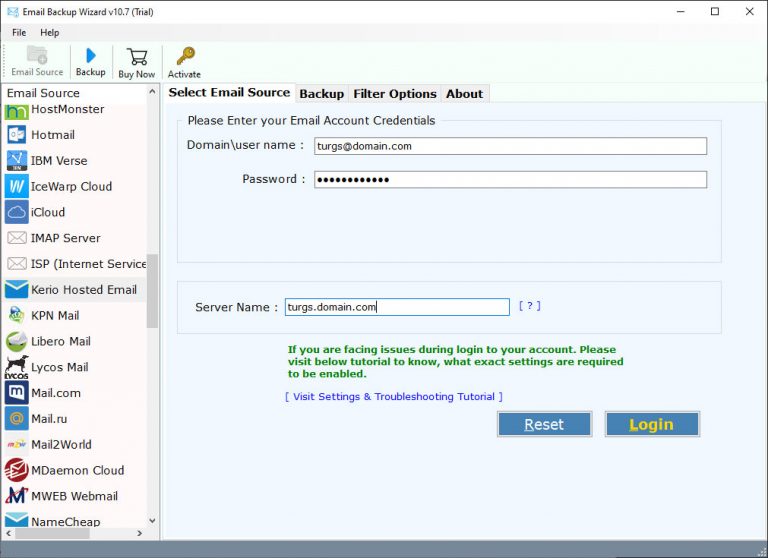Open the File menu
The height and width of the screenshot is (558, 768).
[x=19, y=33]
